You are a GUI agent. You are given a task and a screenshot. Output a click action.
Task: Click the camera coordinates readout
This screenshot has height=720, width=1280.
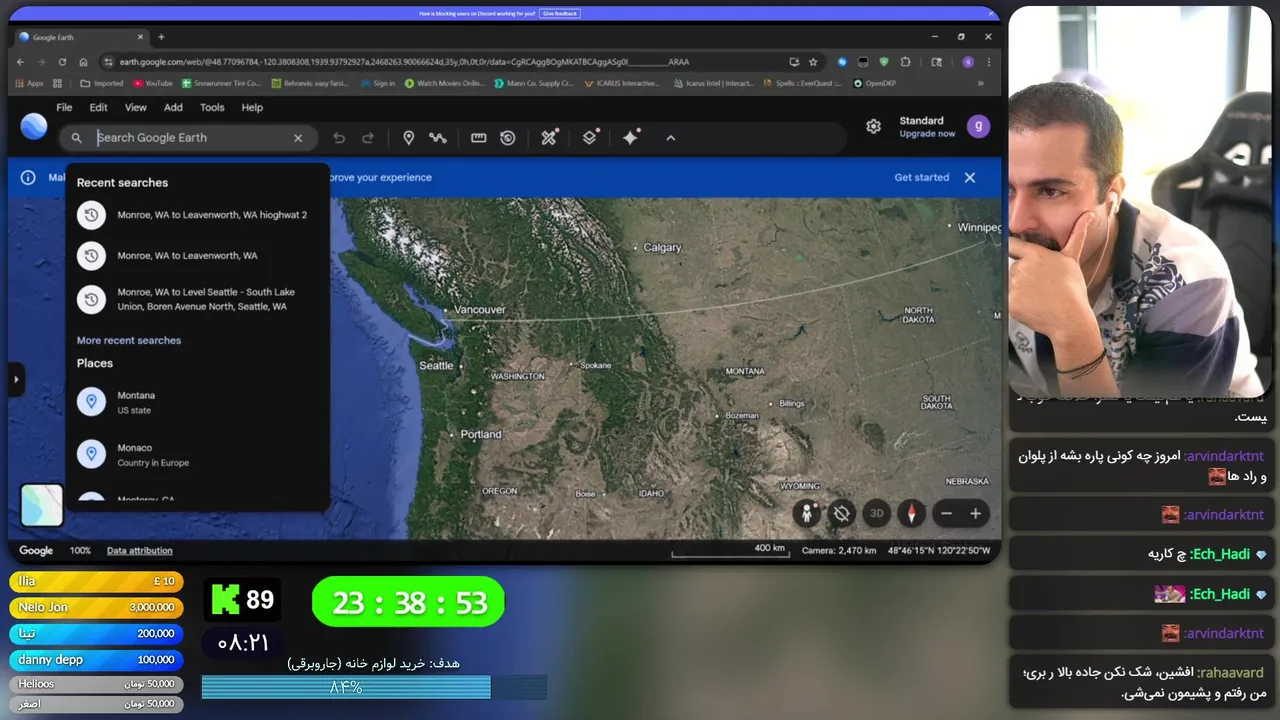click(x=896, y=551)
